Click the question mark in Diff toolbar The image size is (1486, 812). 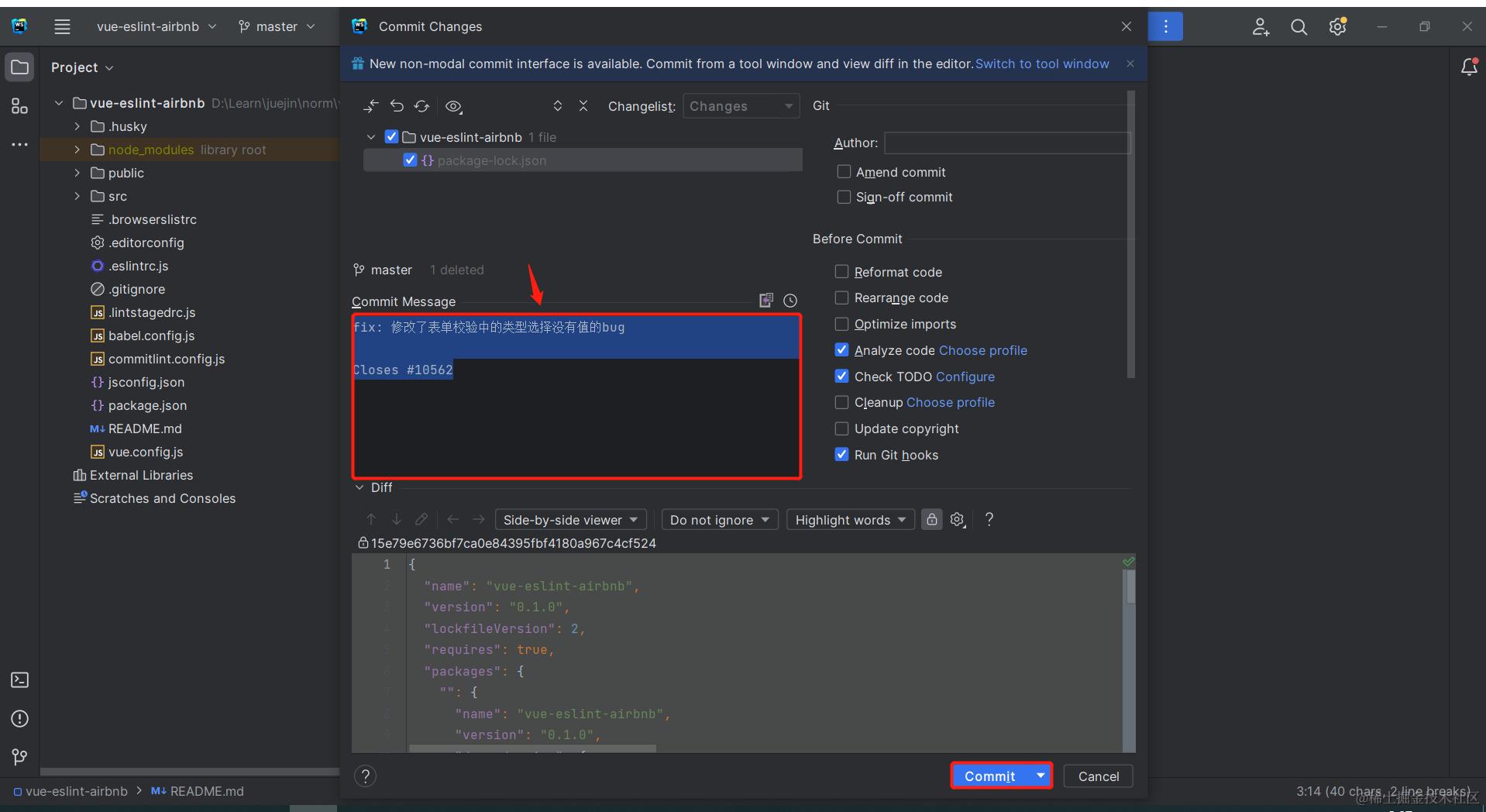[x=989, y=519]
